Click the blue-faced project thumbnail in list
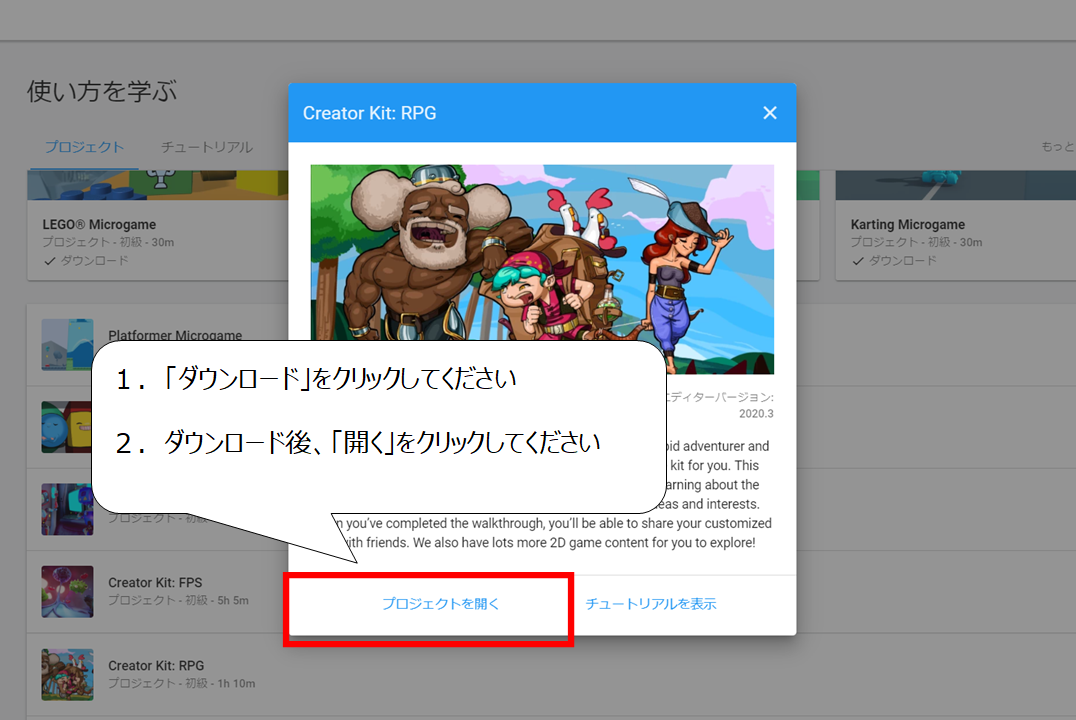This screenshot has width=1076, height=720. coord(66,427)
